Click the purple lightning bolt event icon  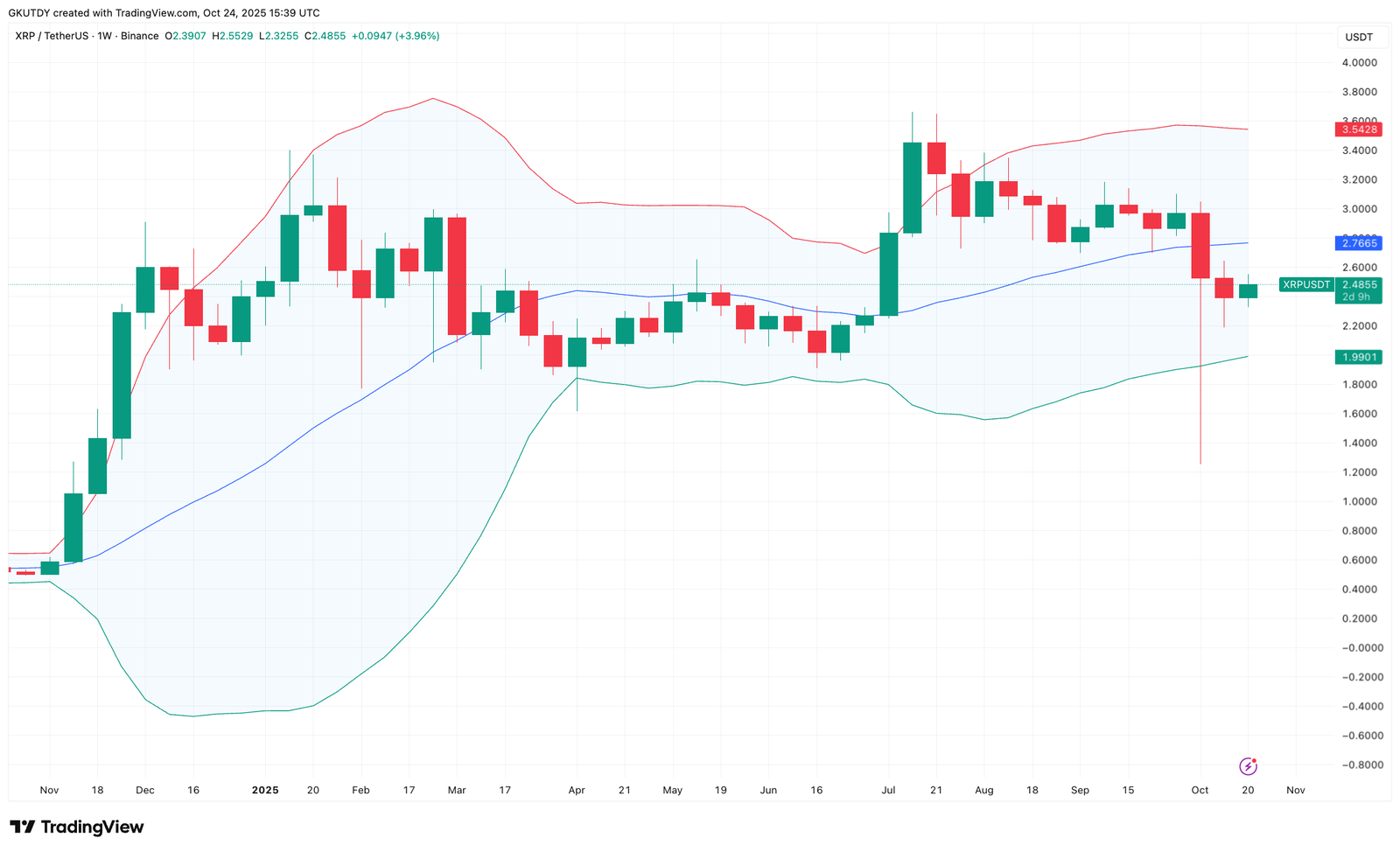(1248, 766)
